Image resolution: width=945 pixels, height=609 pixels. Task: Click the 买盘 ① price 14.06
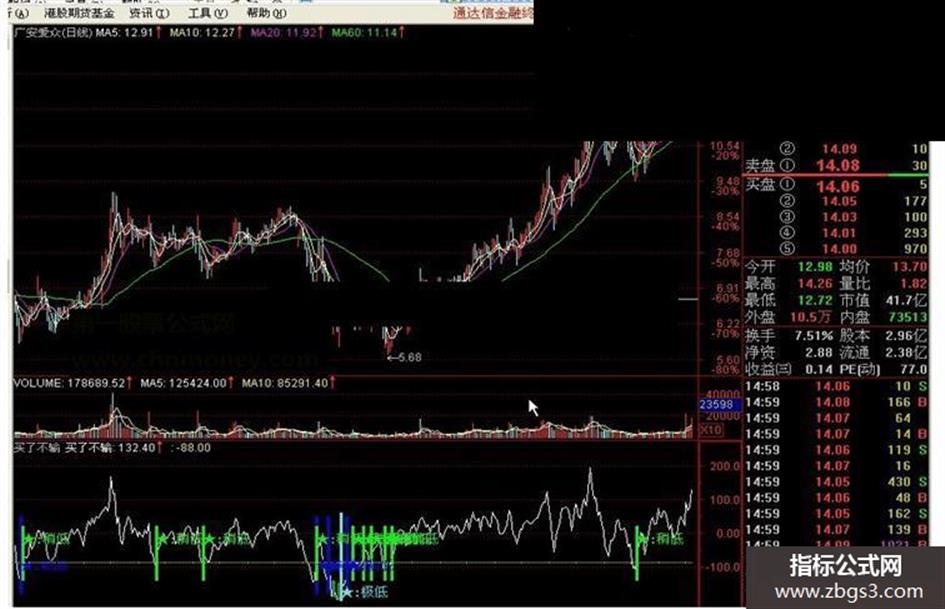click(838, 186)
